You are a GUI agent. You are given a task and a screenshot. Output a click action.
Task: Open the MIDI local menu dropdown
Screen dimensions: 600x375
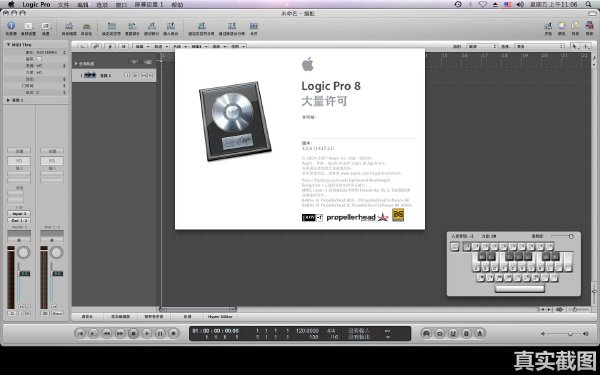click(199, 46)
